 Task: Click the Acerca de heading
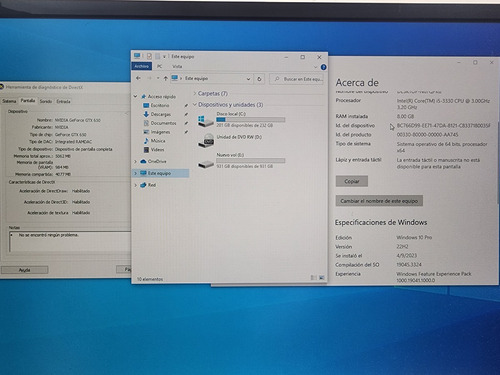[x=357, y=83]
